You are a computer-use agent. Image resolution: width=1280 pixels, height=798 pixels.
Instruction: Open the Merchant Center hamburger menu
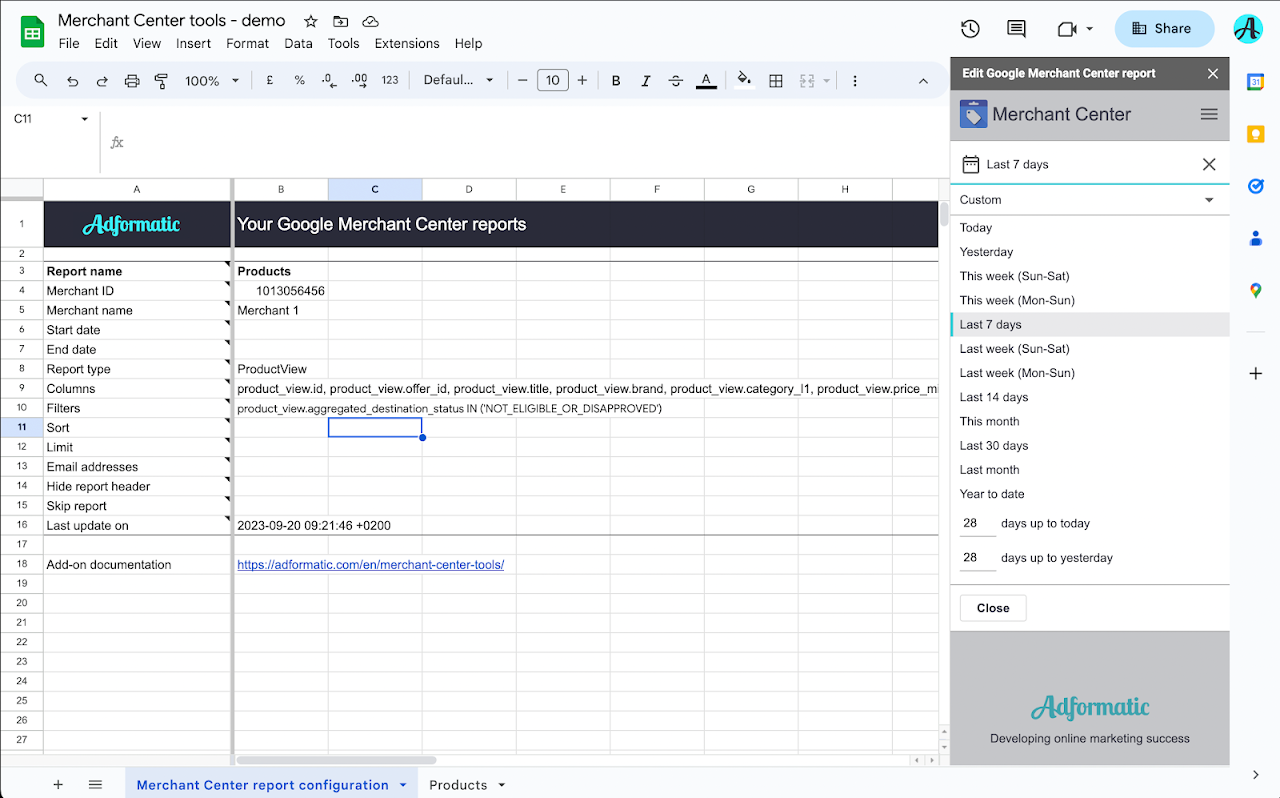1209,114
